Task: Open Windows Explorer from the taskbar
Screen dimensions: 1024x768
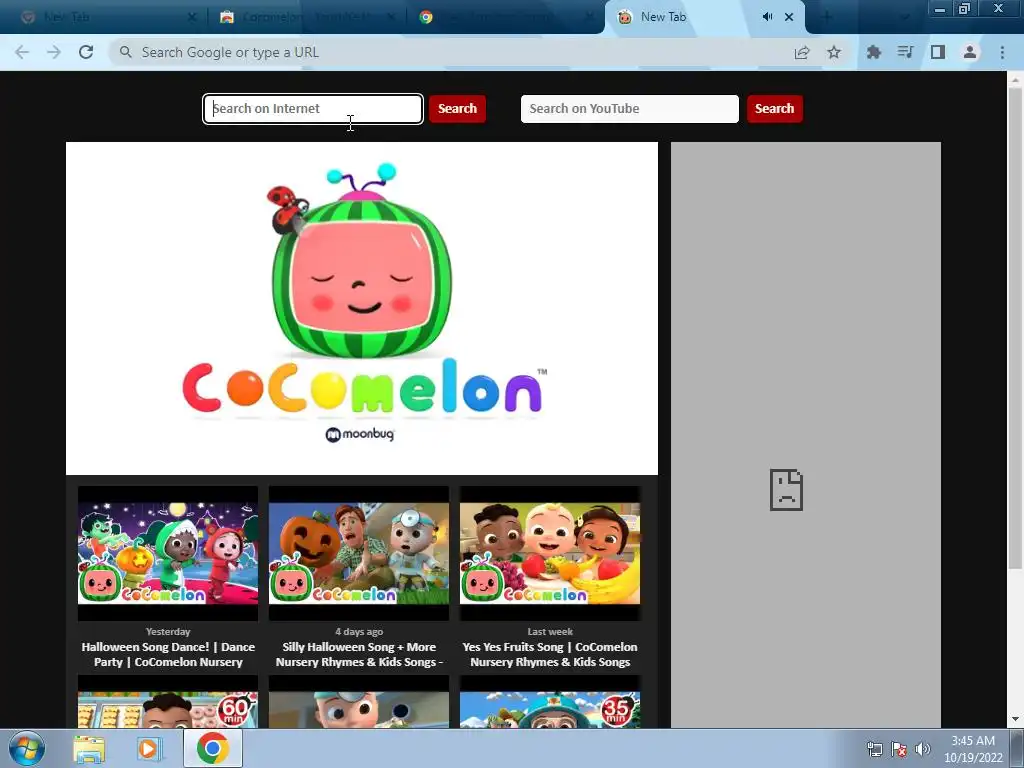Action: click(89, 750)
